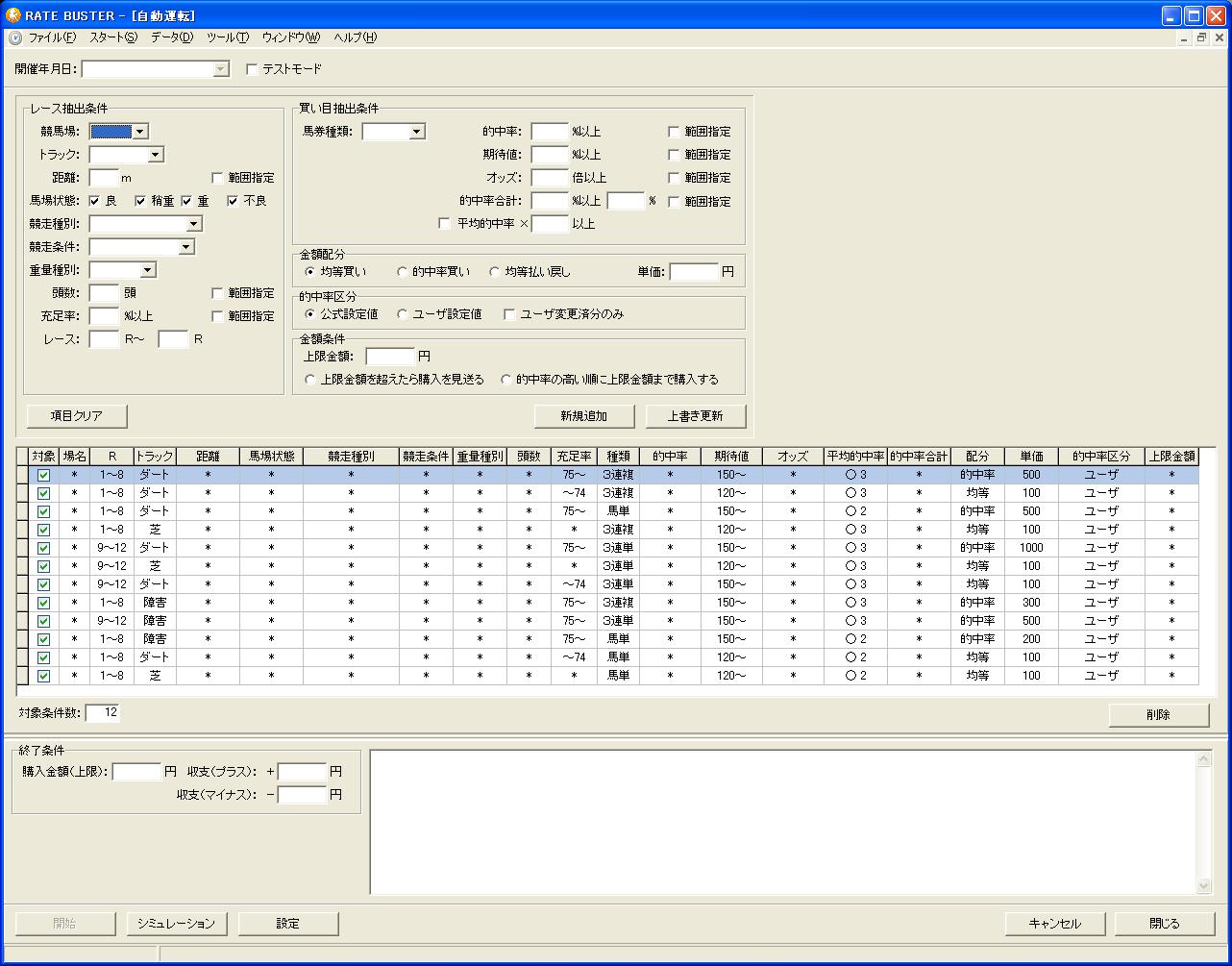This screenshot has width=1232, height=966.
Task: Expand the 競走種別 dropdown
Action: (x=194, y=224)
